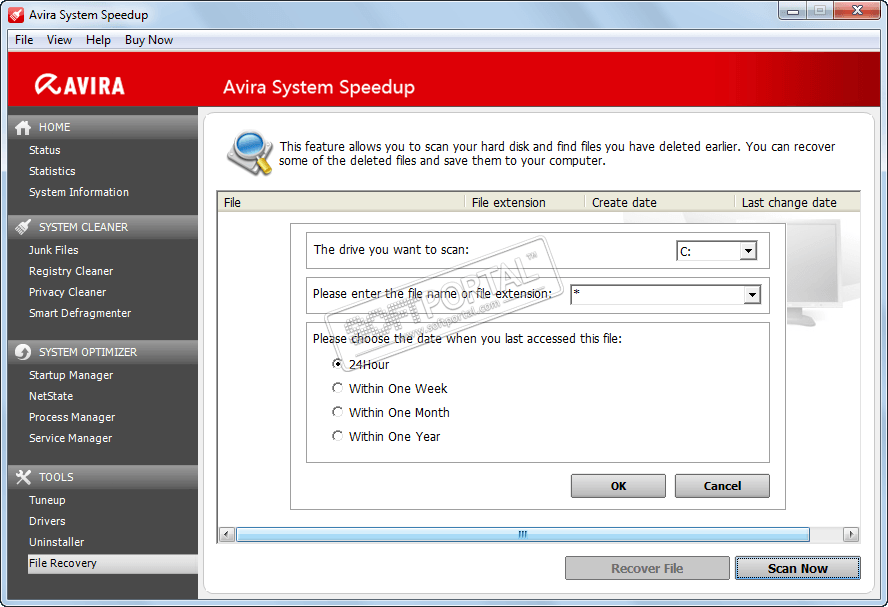Select the 24Hour radio option
888x607 pixels.
[x=338, y=364]
